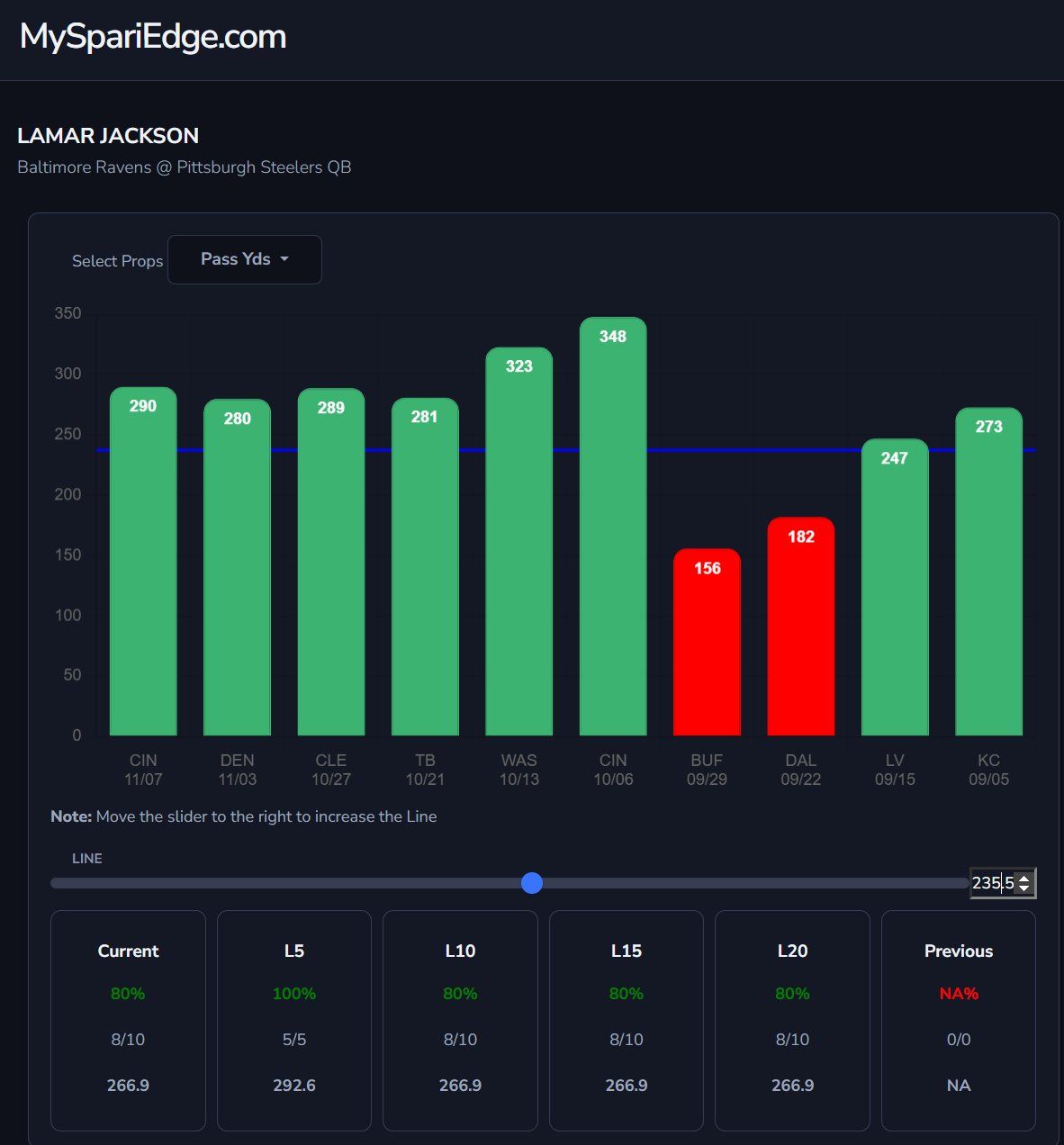1064x1145 pixels.
Task: Click the slider note about increasing the Line
Action: pyautogui.click(x=244, y=816)
